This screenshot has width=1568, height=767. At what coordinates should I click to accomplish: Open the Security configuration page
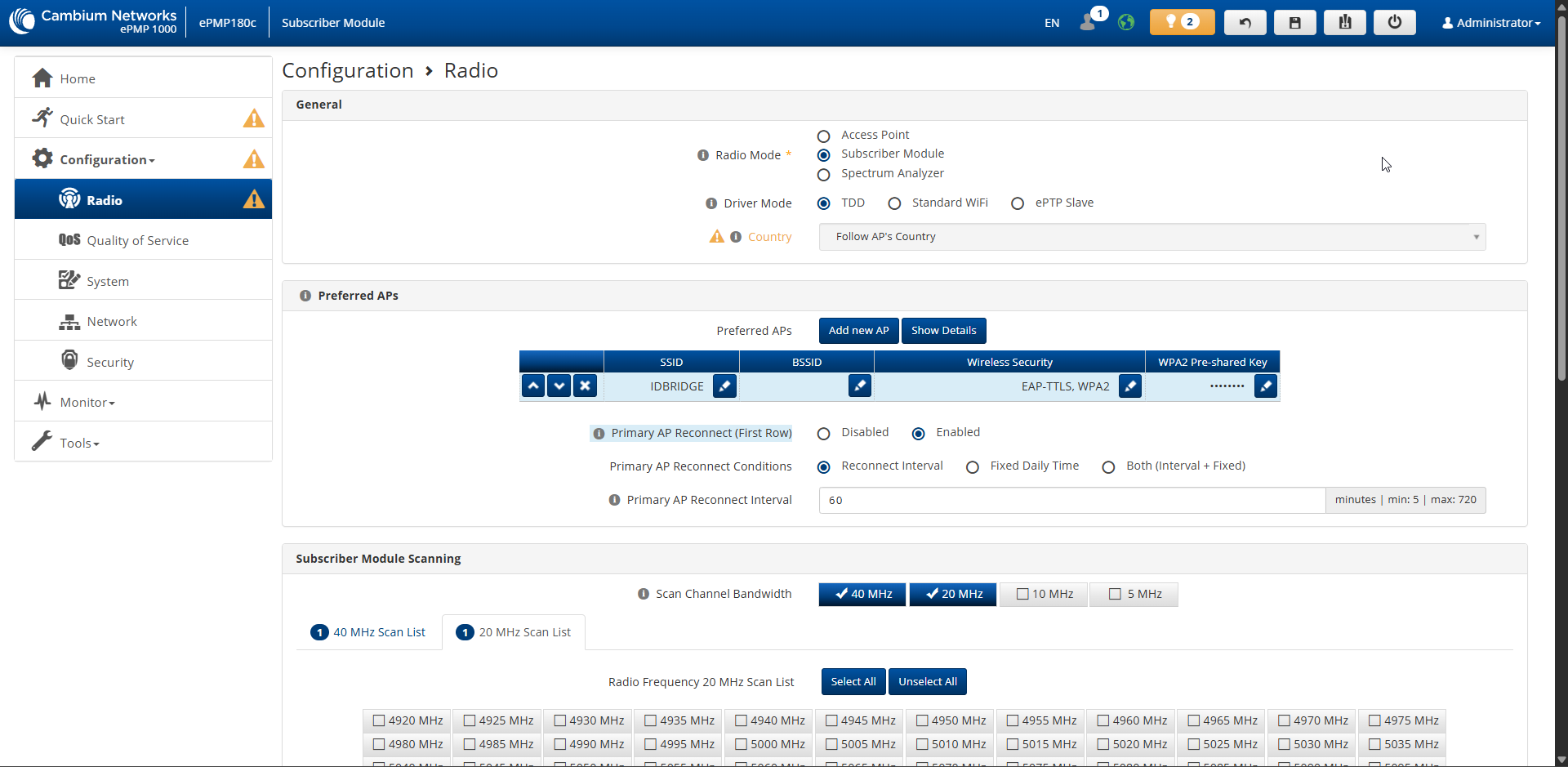click(110, 362)
